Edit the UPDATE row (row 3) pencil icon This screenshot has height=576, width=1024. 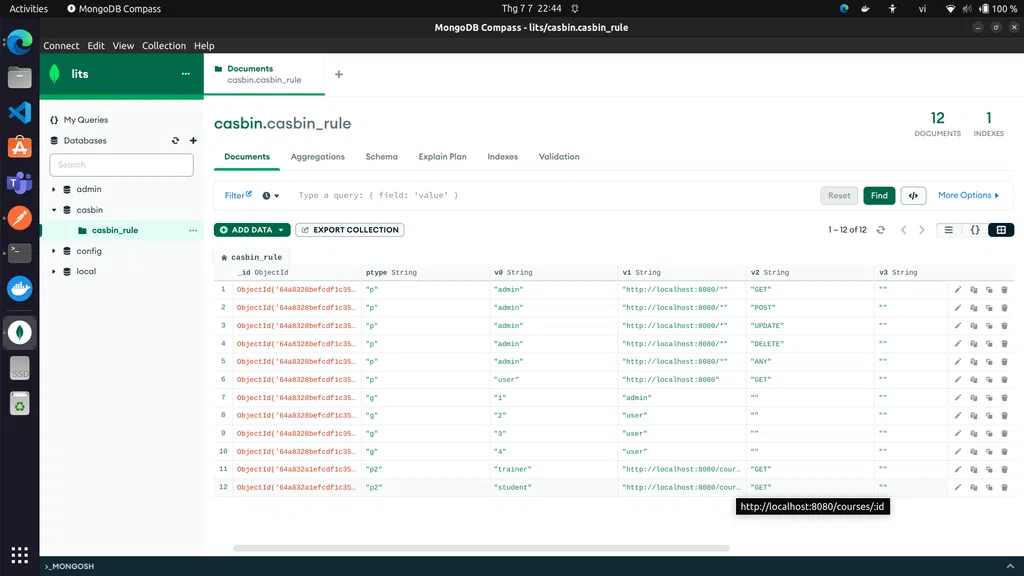click(957, 326)
